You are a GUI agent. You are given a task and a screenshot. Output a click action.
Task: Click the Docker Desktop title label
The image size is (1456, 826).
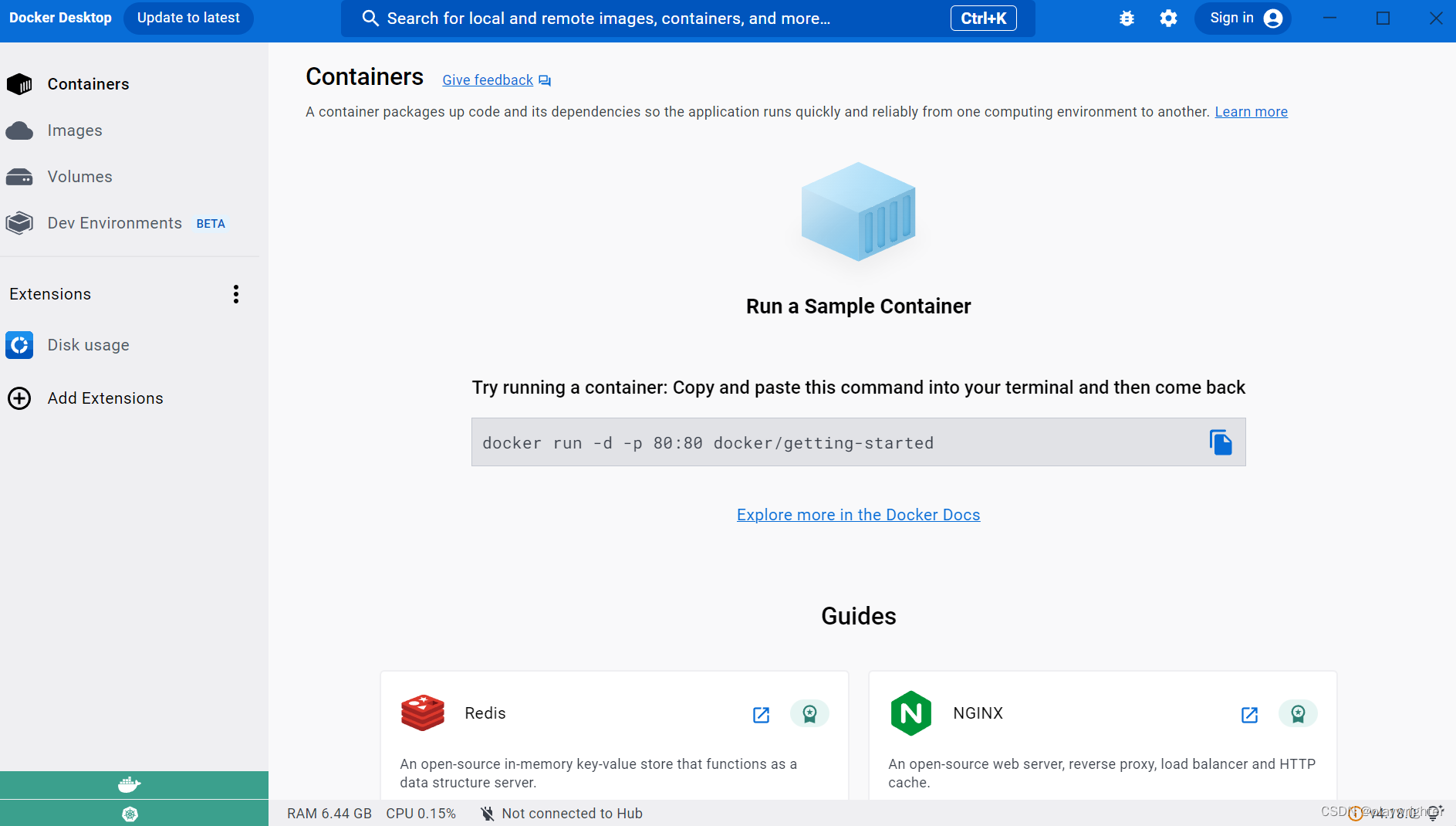coord(60,18)
